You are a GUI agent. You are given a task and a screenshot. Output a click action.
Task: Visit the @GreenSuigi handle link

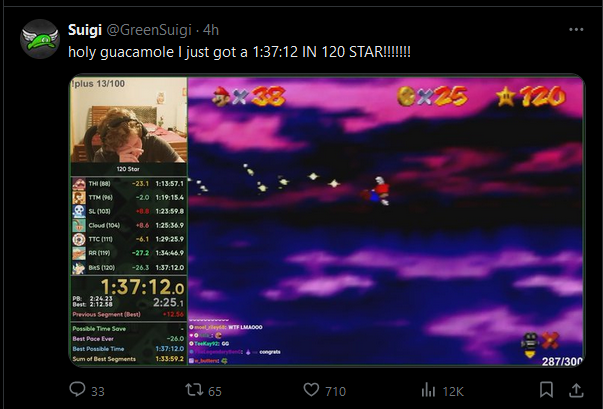[x=148, y=30]
